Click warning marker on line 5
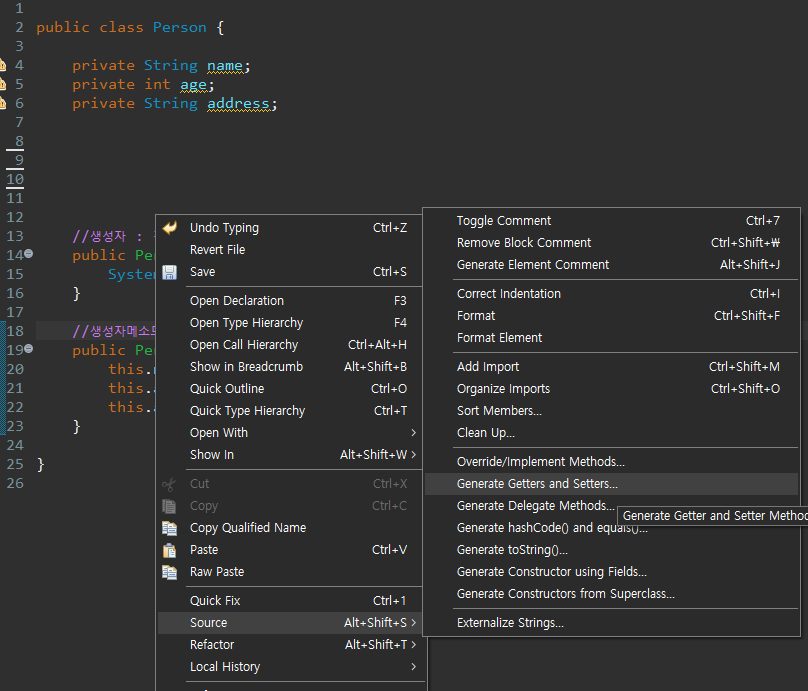 pos(3,85)
